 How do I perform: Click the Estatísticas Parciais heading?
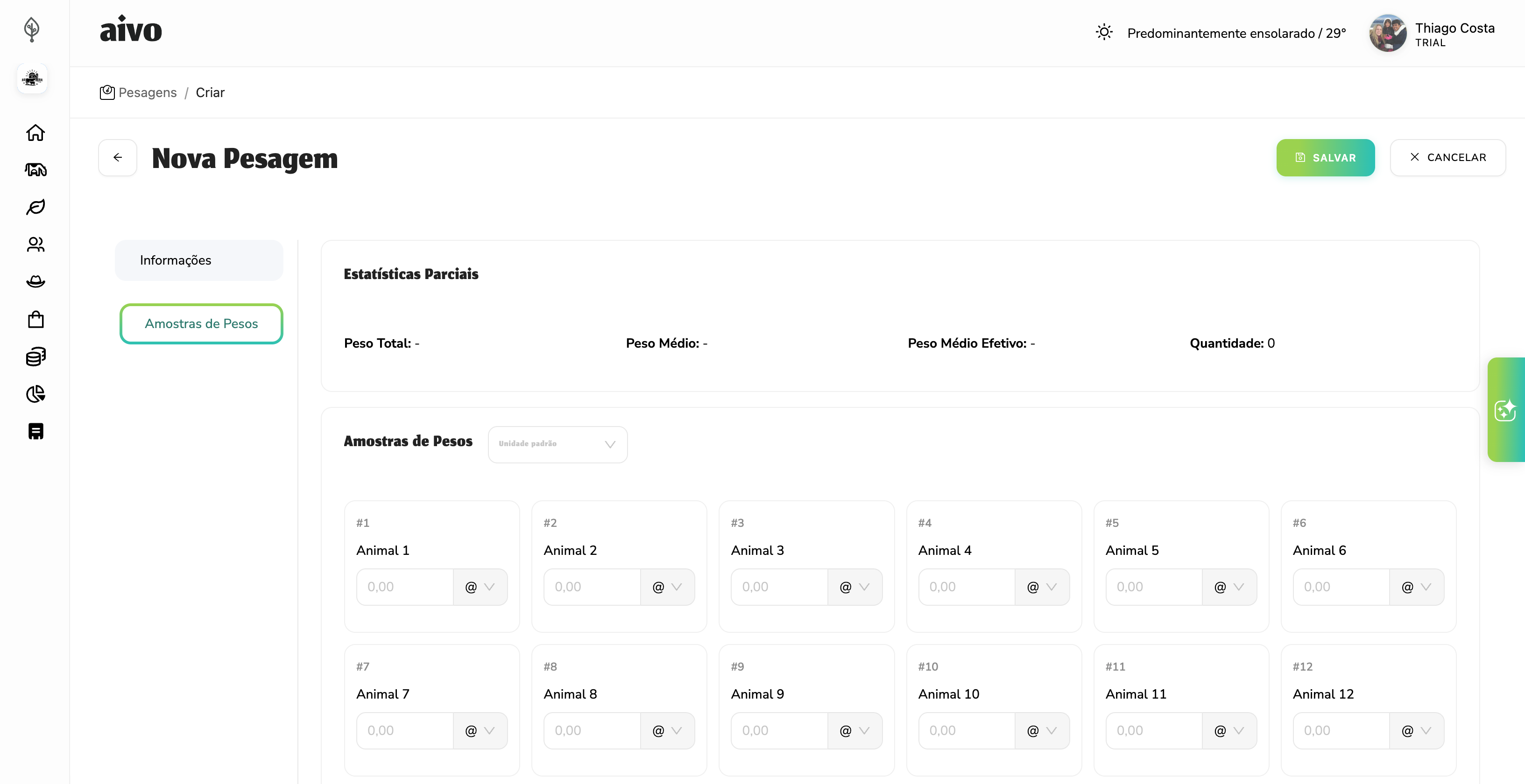coord(411,274)
